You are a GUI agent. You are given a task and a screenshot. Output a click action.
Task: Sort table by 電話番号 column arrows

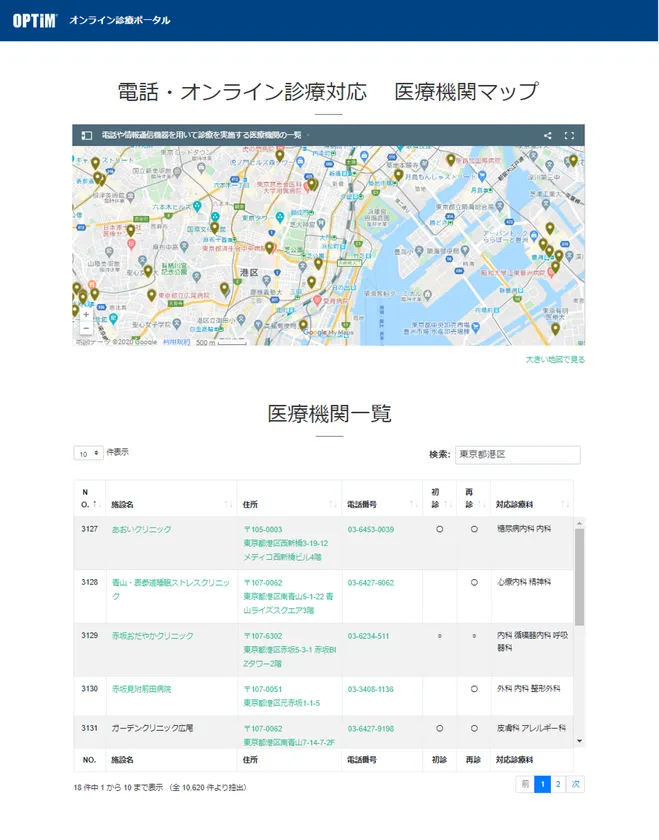[x=414, y=504]
